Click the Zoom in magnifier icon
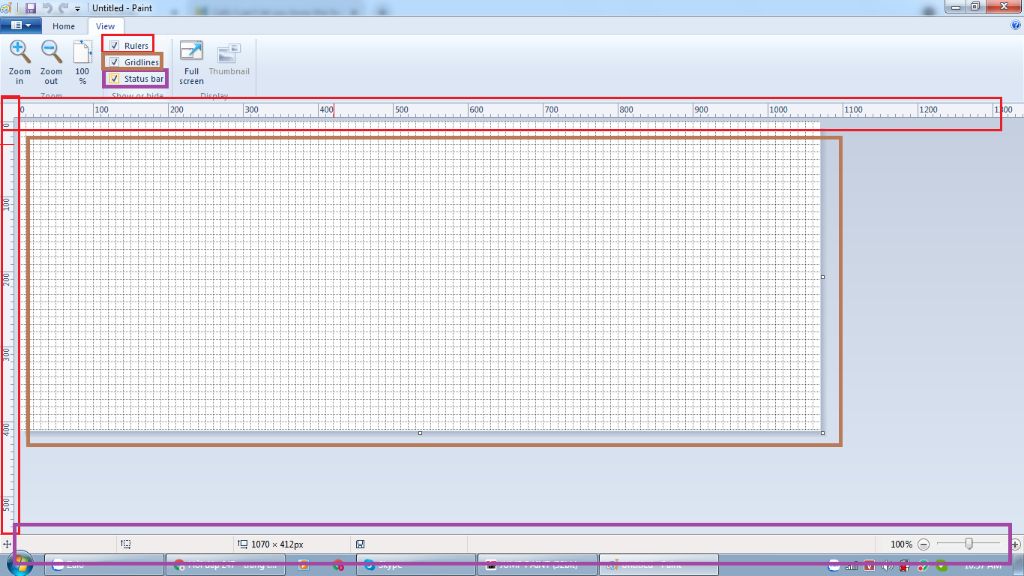Screen dimensions: 1024x576 [x=19, y=54]
